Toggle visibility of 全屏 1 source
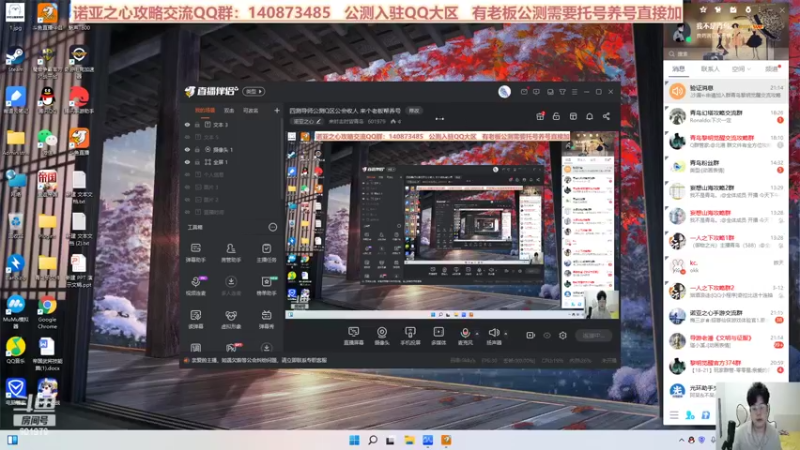The width and height of the screenshot is (800, 450). click(187, 162)
